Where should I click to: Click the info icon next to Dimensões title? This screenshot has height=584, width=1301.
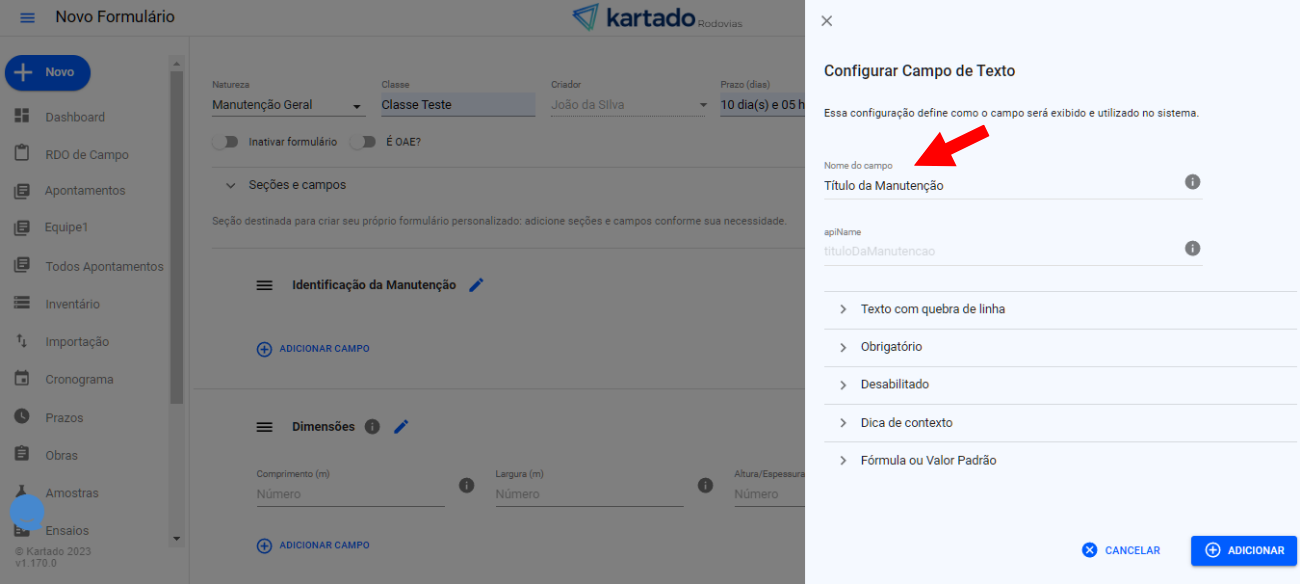pyautogui.click(x=372, y=427)
